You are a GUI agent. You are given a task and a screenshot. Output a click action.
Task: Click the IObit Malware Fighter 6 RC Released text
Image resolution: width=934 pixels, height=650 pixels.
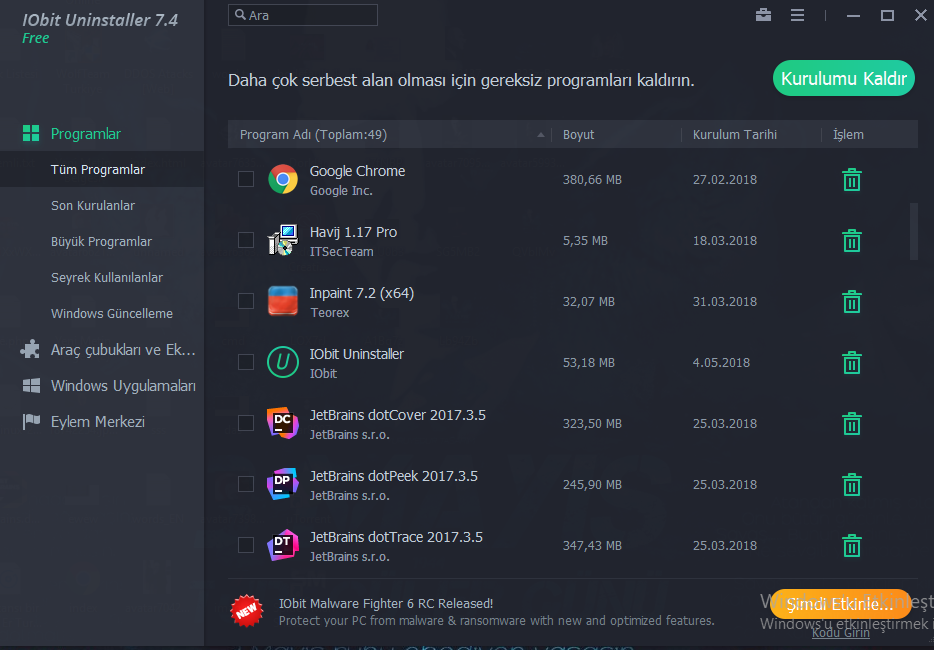[386, 604]
